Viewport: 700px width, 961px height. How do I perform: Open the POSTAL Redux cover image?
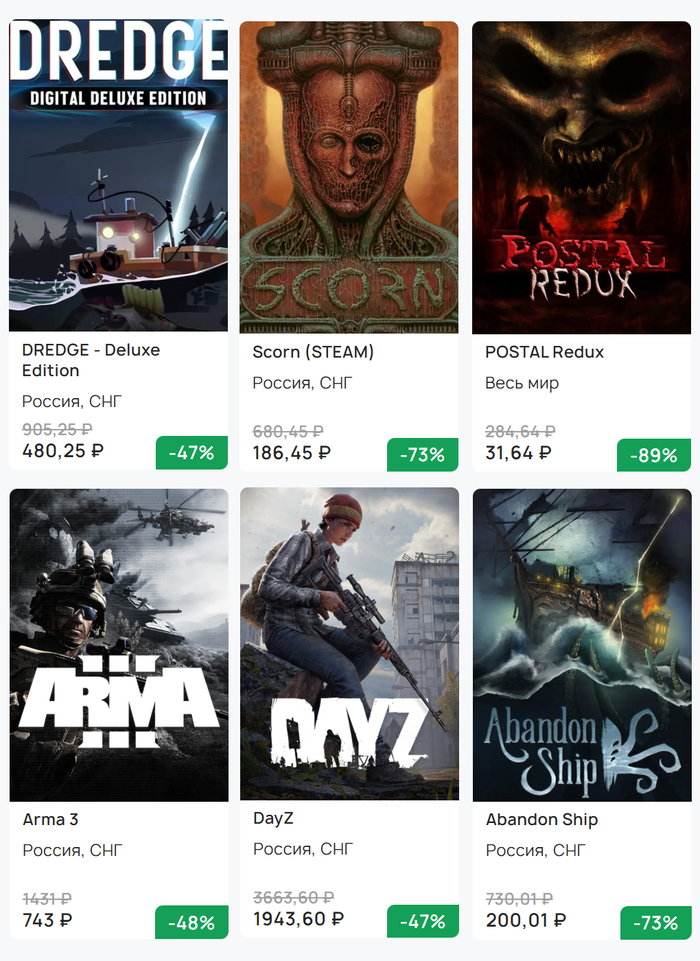point(581,178)
